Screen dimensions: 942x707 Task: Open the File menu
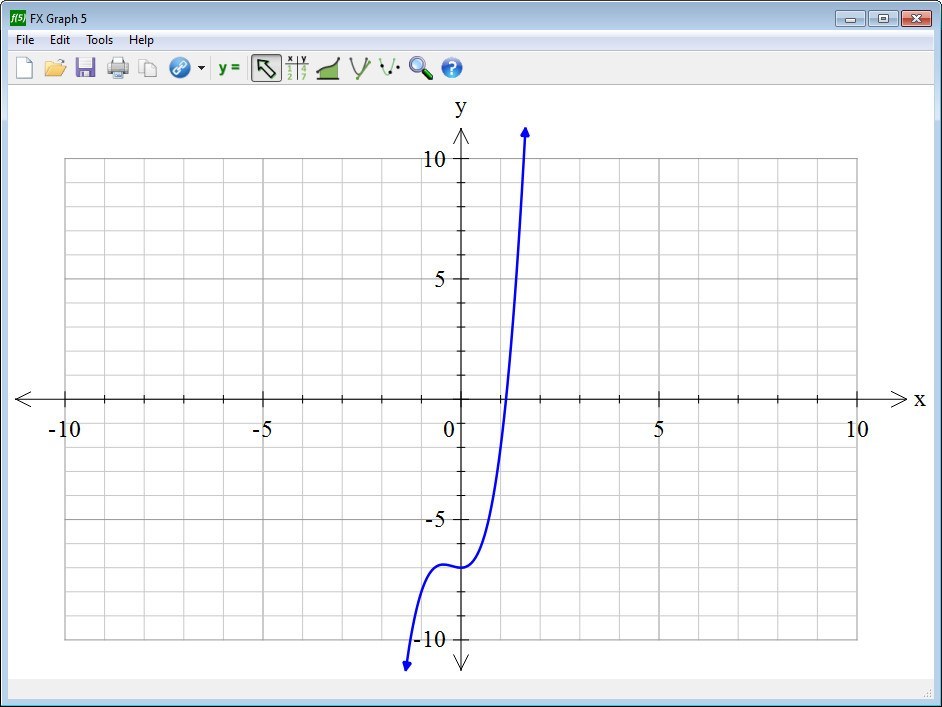(25, 40)
